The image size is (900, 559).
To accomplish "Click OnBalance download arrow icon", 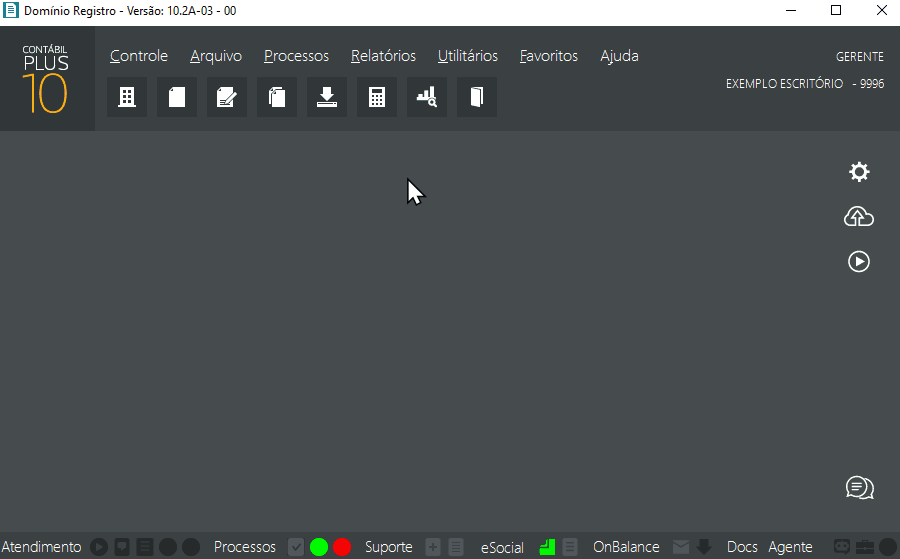I will (x=704, y=547).
